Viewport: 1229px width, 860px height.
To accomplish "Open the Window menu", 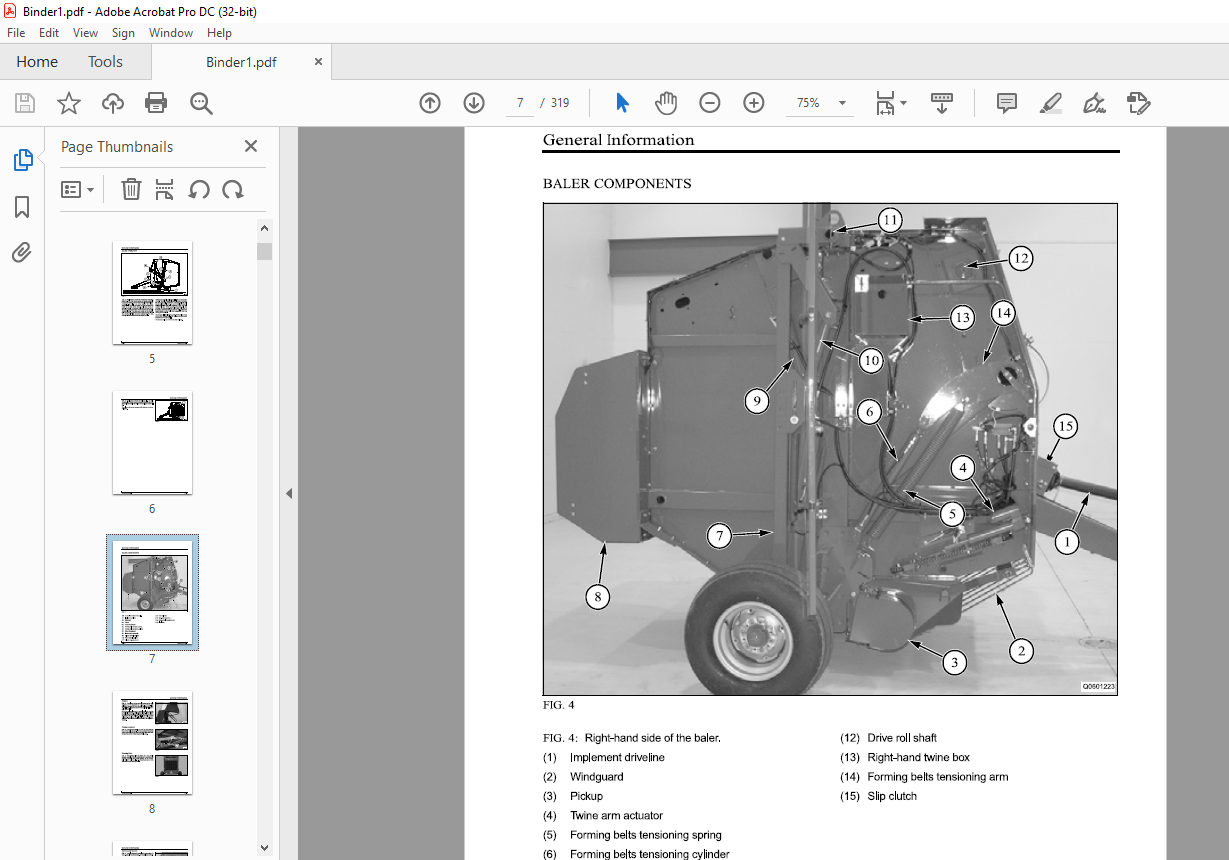I will pyautogui.click(x=171, y=33).
